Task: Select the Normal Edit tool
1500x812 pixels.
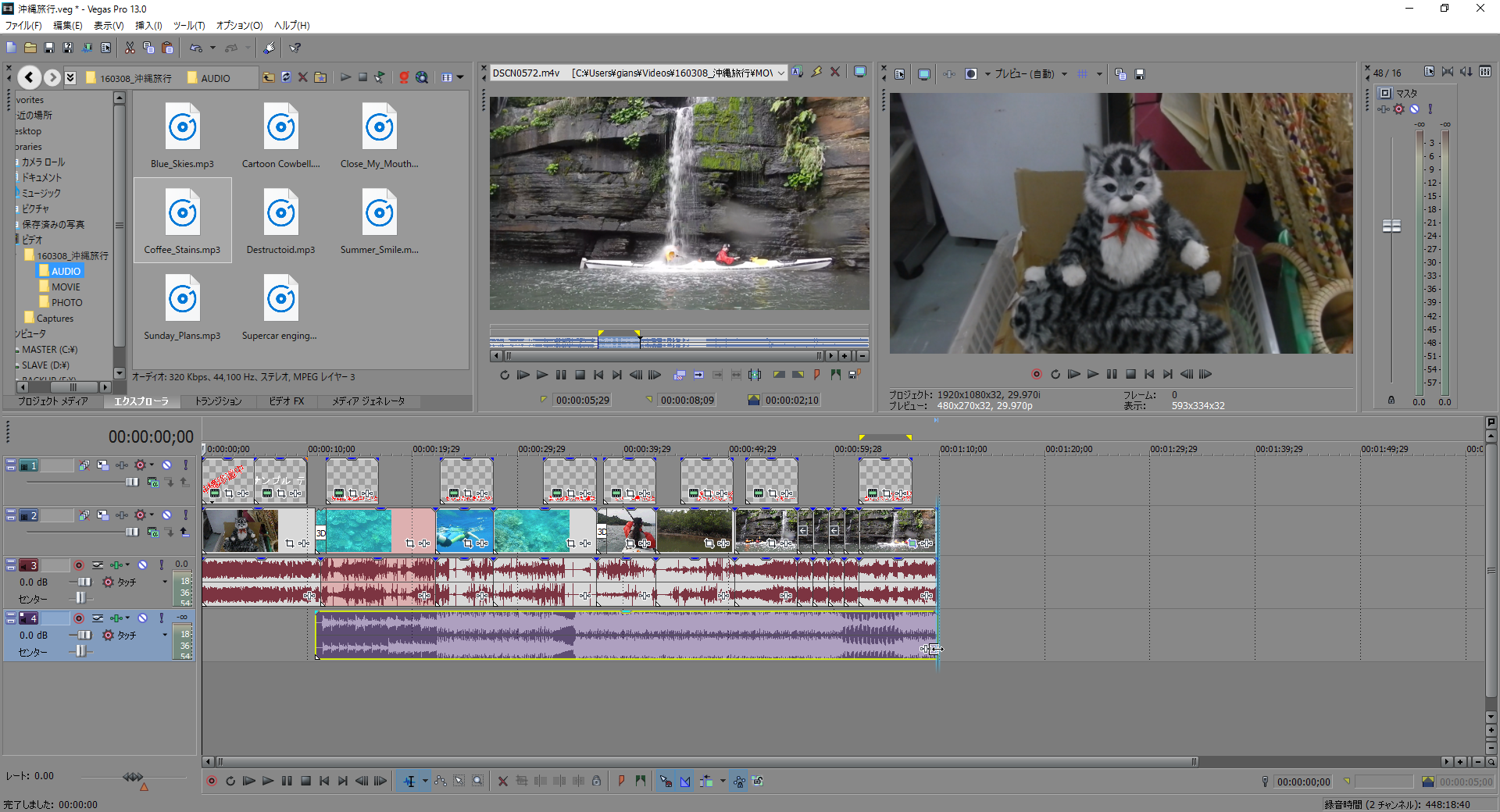Action: [409, 781]
